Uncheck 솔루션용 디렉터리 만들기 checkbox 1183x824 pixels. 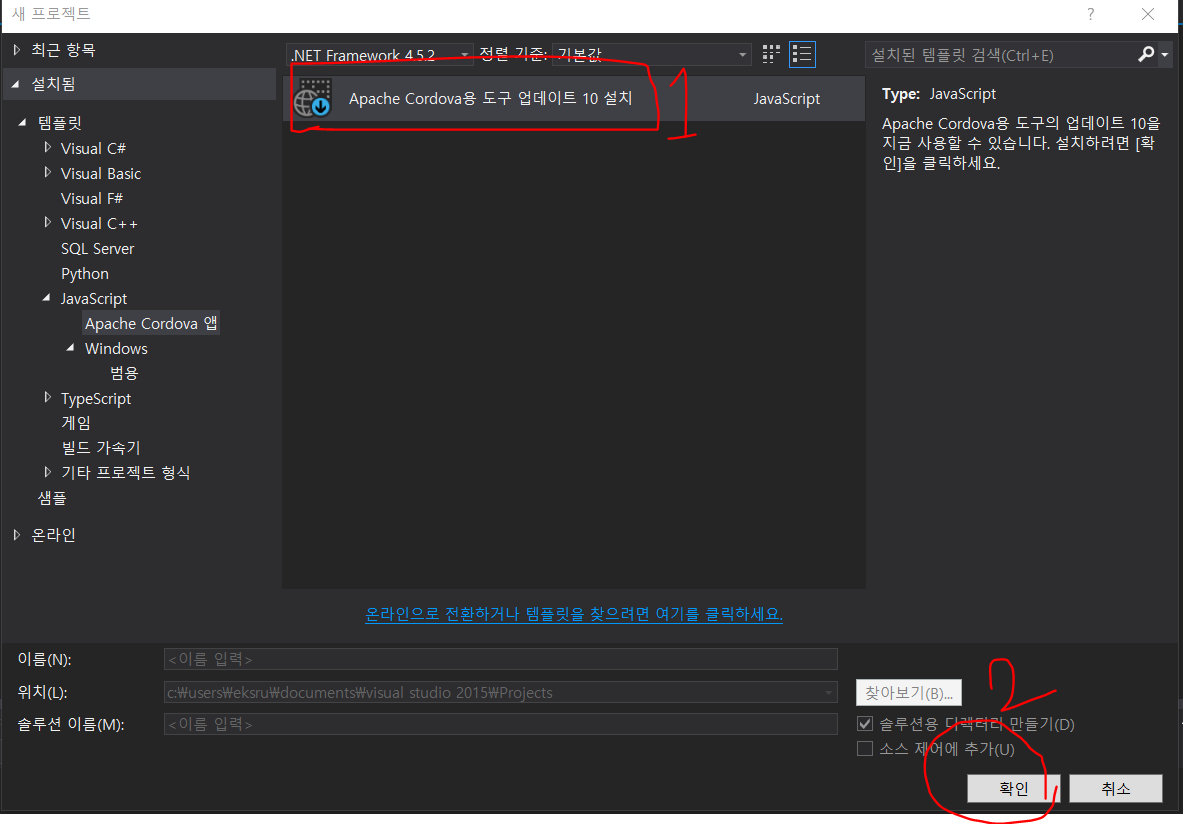click(x=865, y=724)
